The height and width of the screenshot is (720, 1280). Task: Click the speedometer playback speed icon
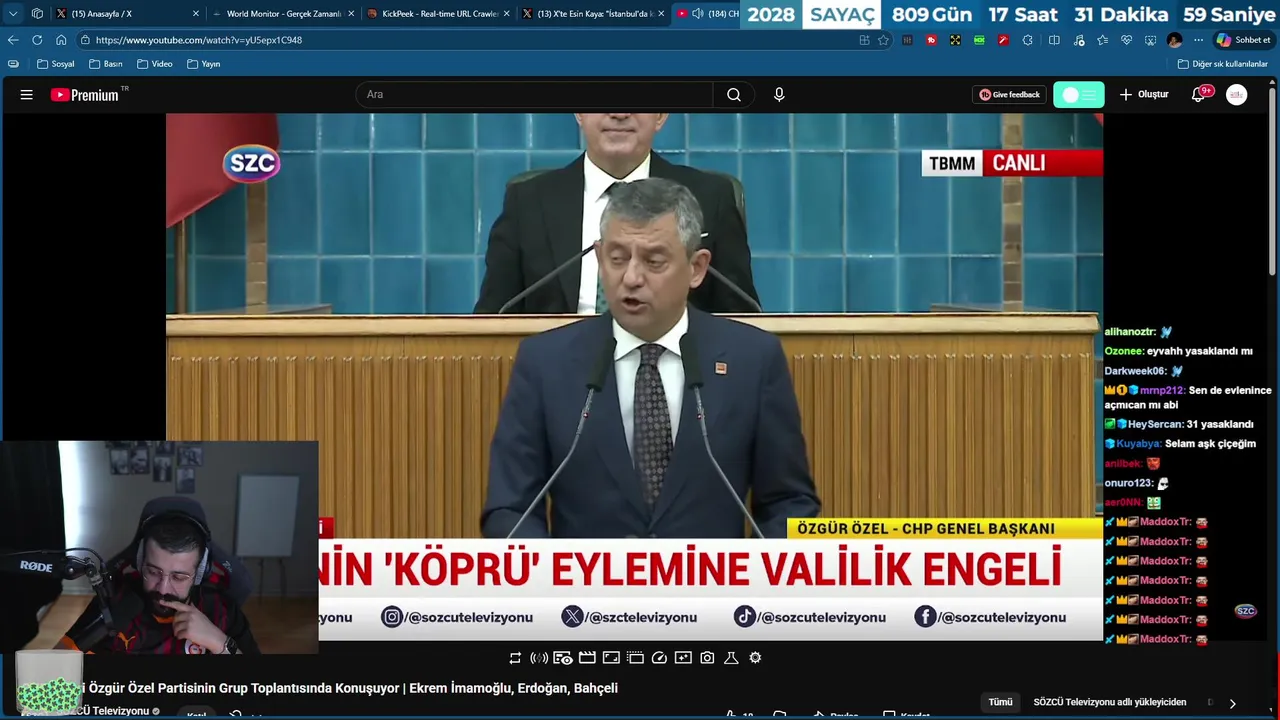[659, 658]
